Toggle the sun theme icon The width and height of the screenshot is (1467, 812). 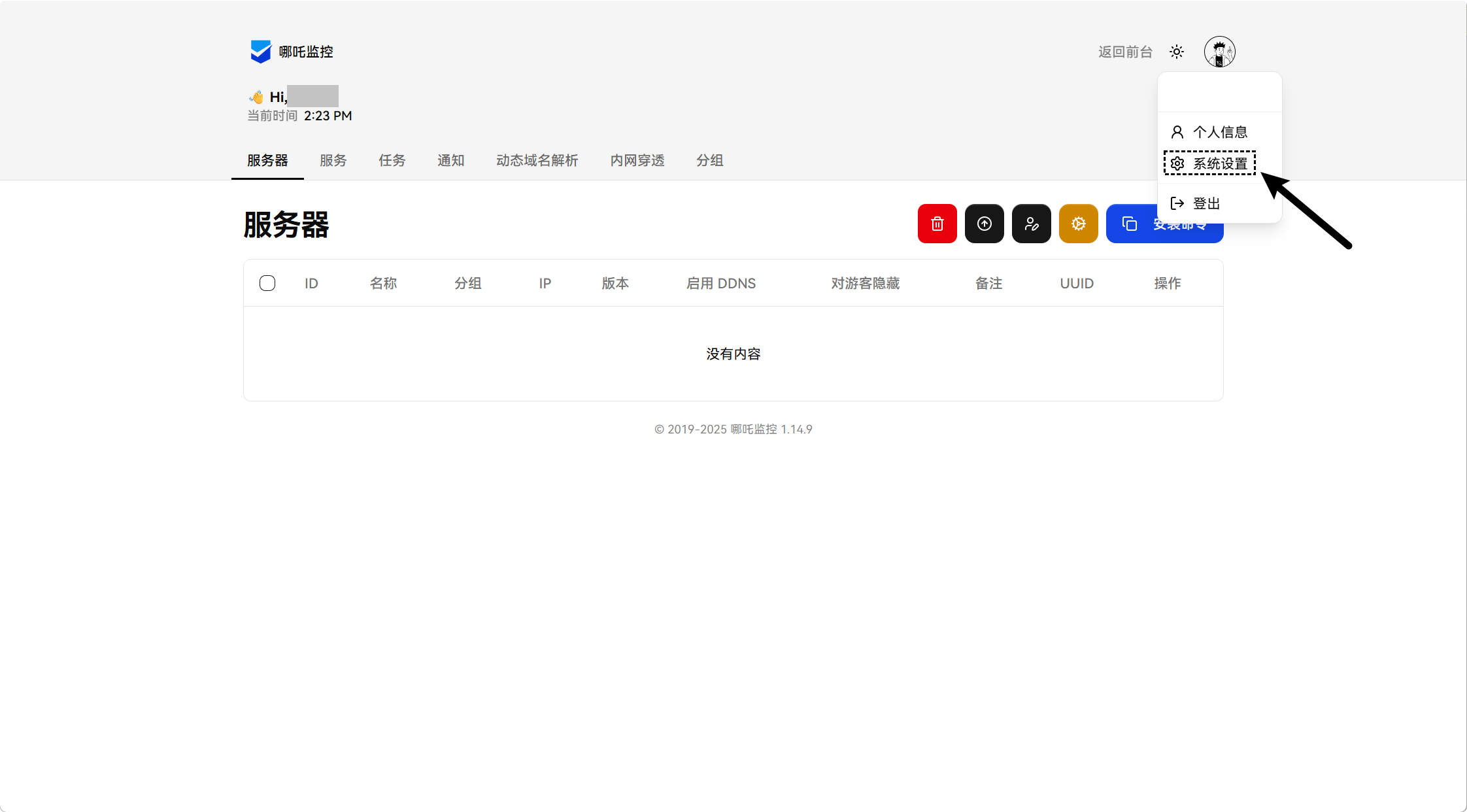1177,52
